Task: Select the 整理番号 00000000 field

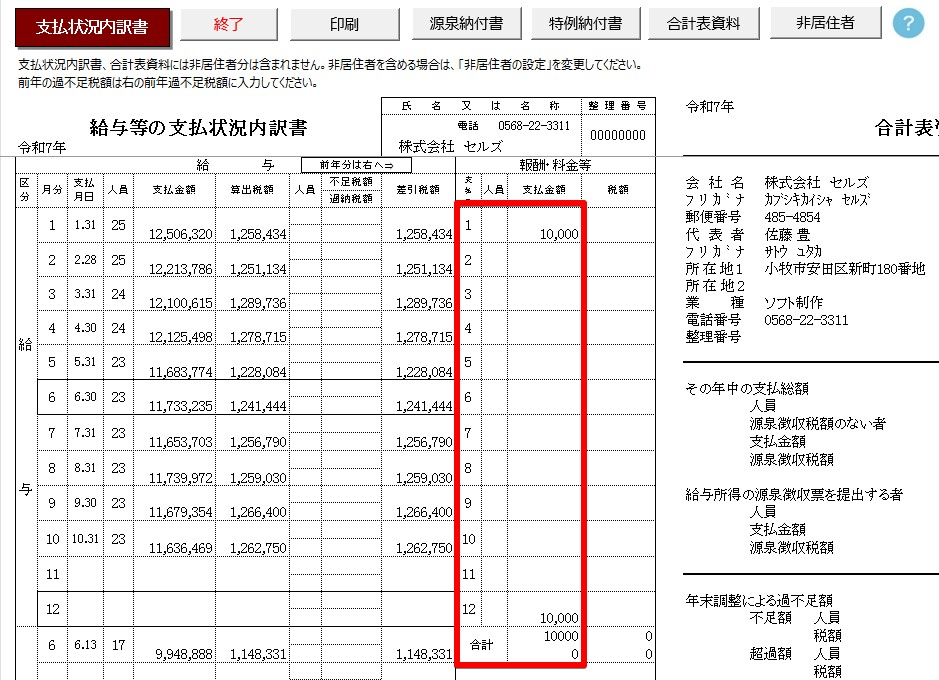Action: click(x=618, y=135)
